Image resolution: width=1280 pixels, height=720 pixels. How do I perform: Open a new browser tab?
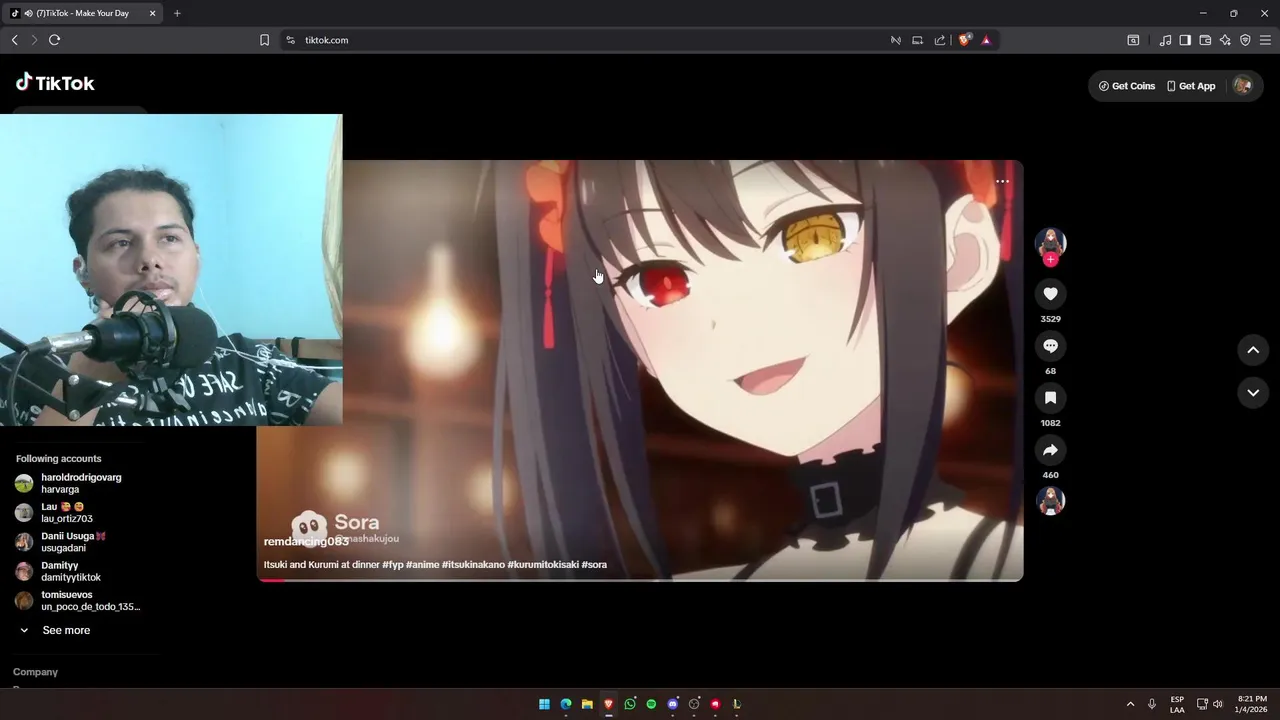point(177,13)
